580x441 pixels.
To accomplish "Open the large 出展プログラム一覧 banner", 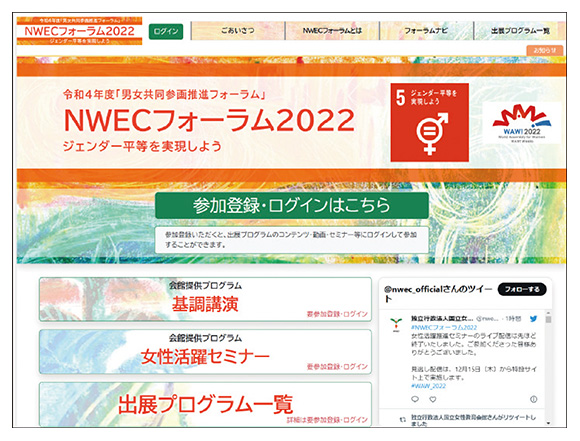I will [x=205, y=404].
